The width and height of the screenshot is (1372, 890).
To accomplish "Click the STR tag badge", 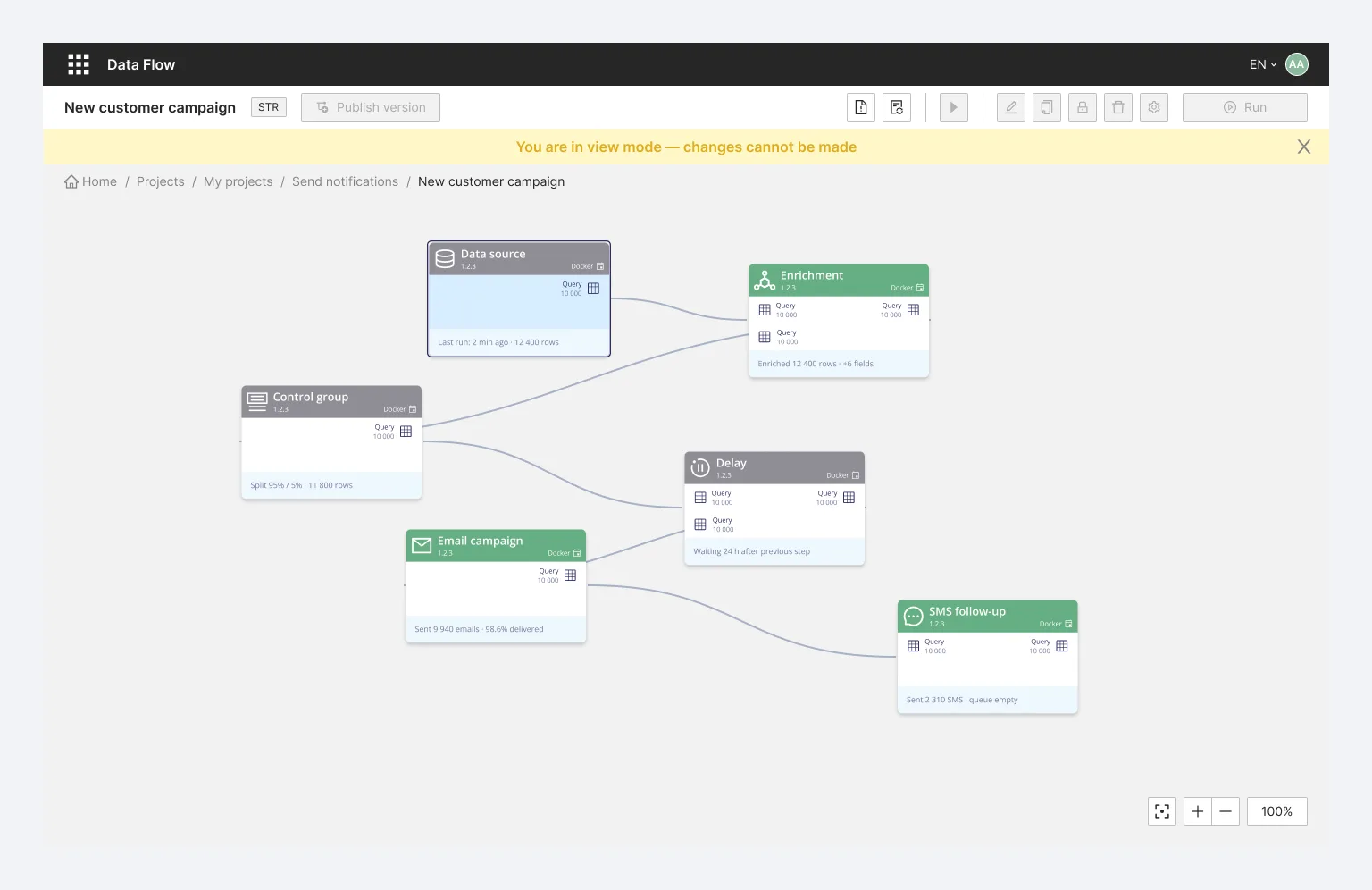I will coord(269,107).
